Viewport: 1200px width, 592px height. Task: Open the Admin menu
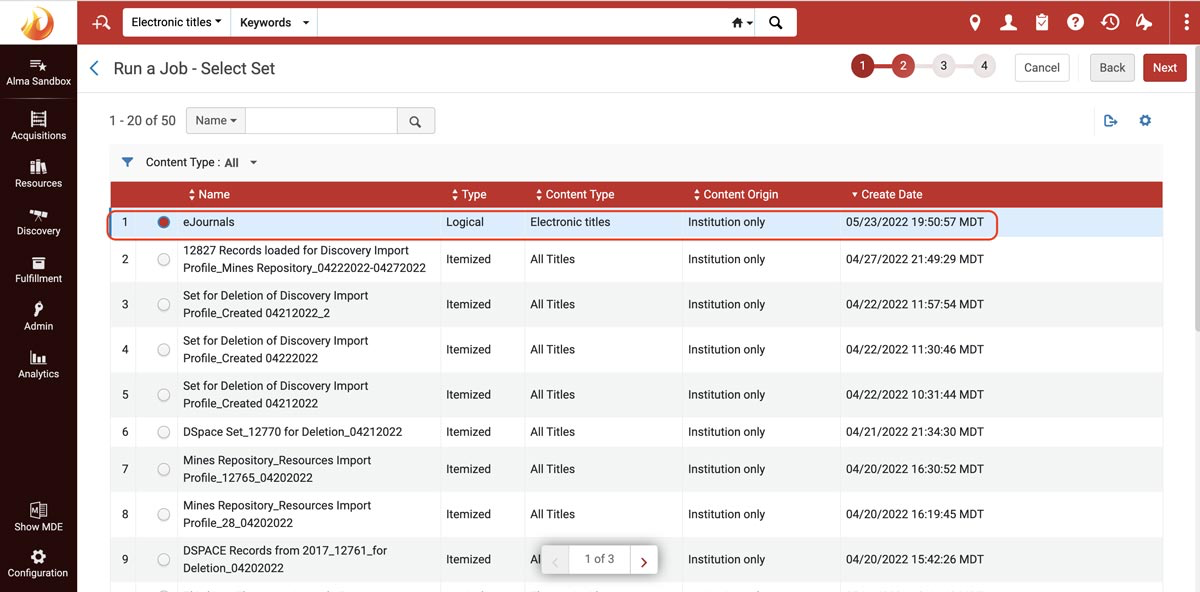[38, 317]
